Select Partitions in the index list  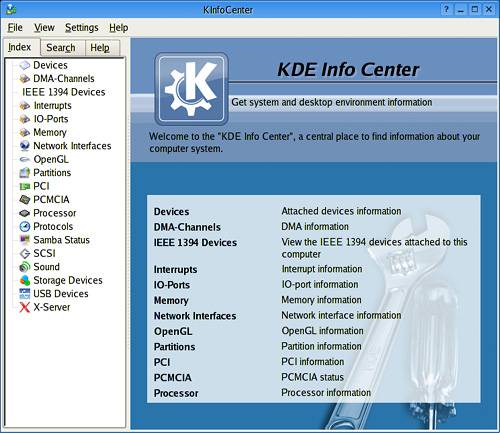[x=52, y=173]
